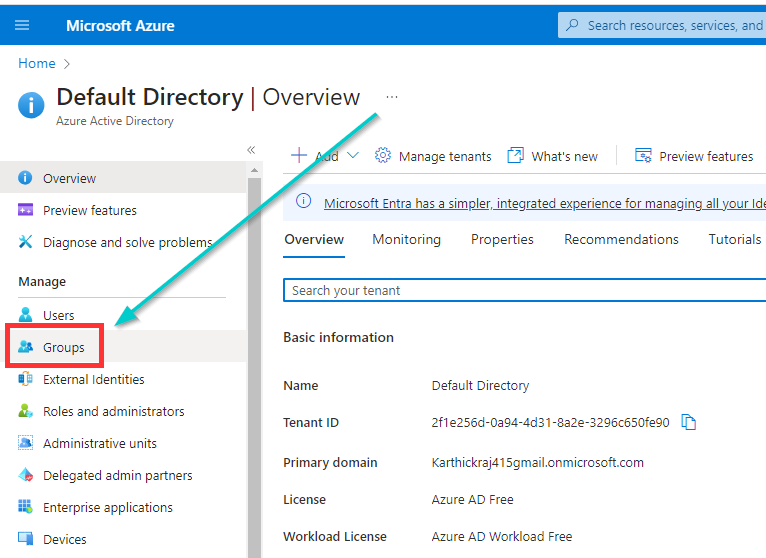Open the hamburger portal menu
Viewport: 766px width, 558px height.
click(22, 25)
